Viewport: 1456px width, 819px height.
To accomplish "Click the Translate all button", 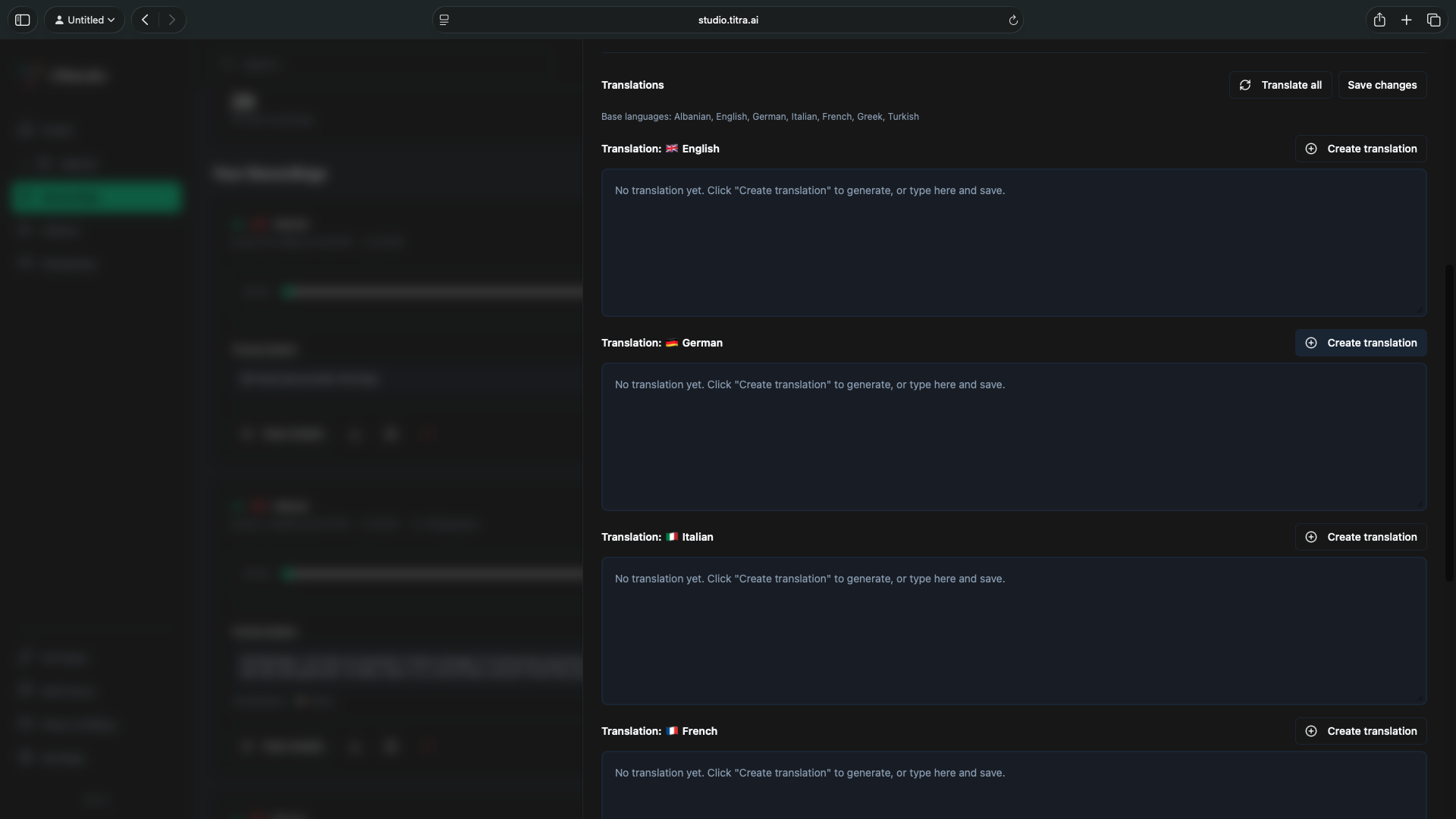I will coord(1280,85).
